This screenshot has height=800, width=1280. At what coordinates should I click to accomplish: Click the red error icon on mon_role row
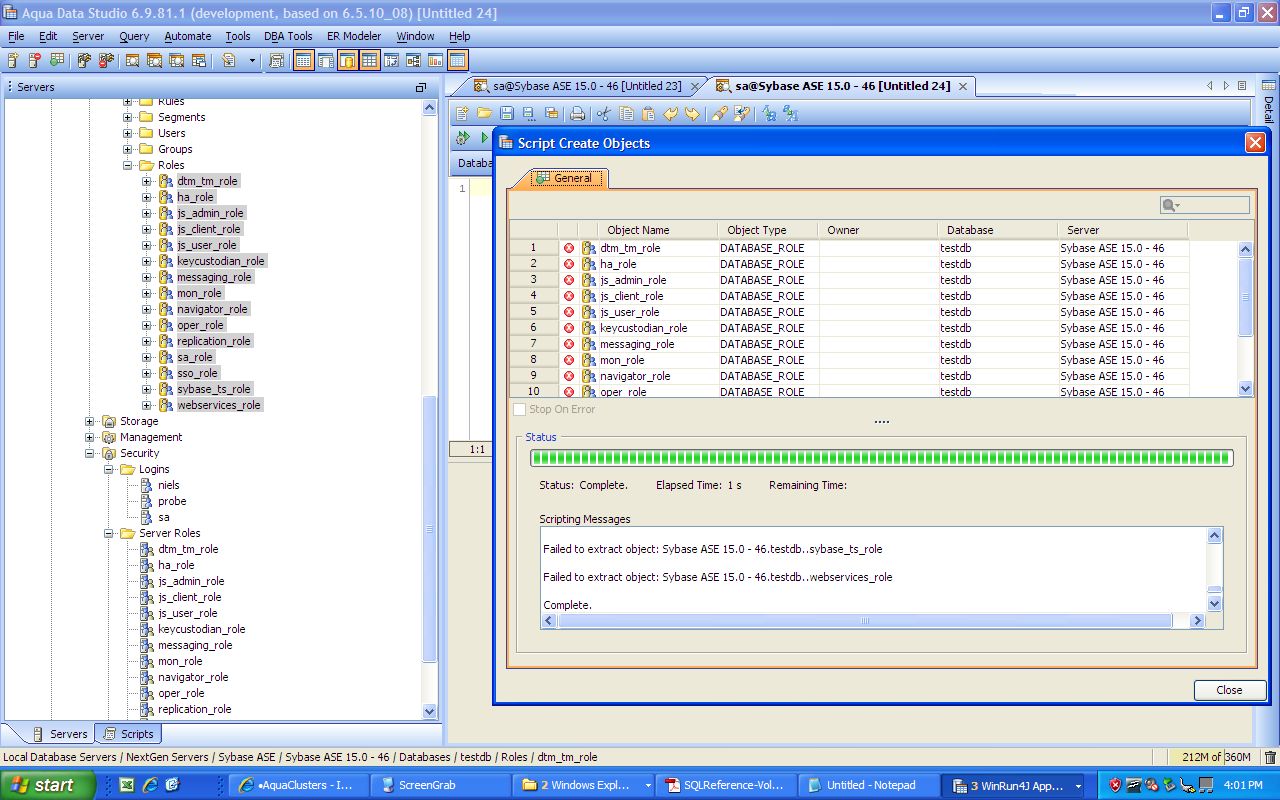tap(569, 360)
